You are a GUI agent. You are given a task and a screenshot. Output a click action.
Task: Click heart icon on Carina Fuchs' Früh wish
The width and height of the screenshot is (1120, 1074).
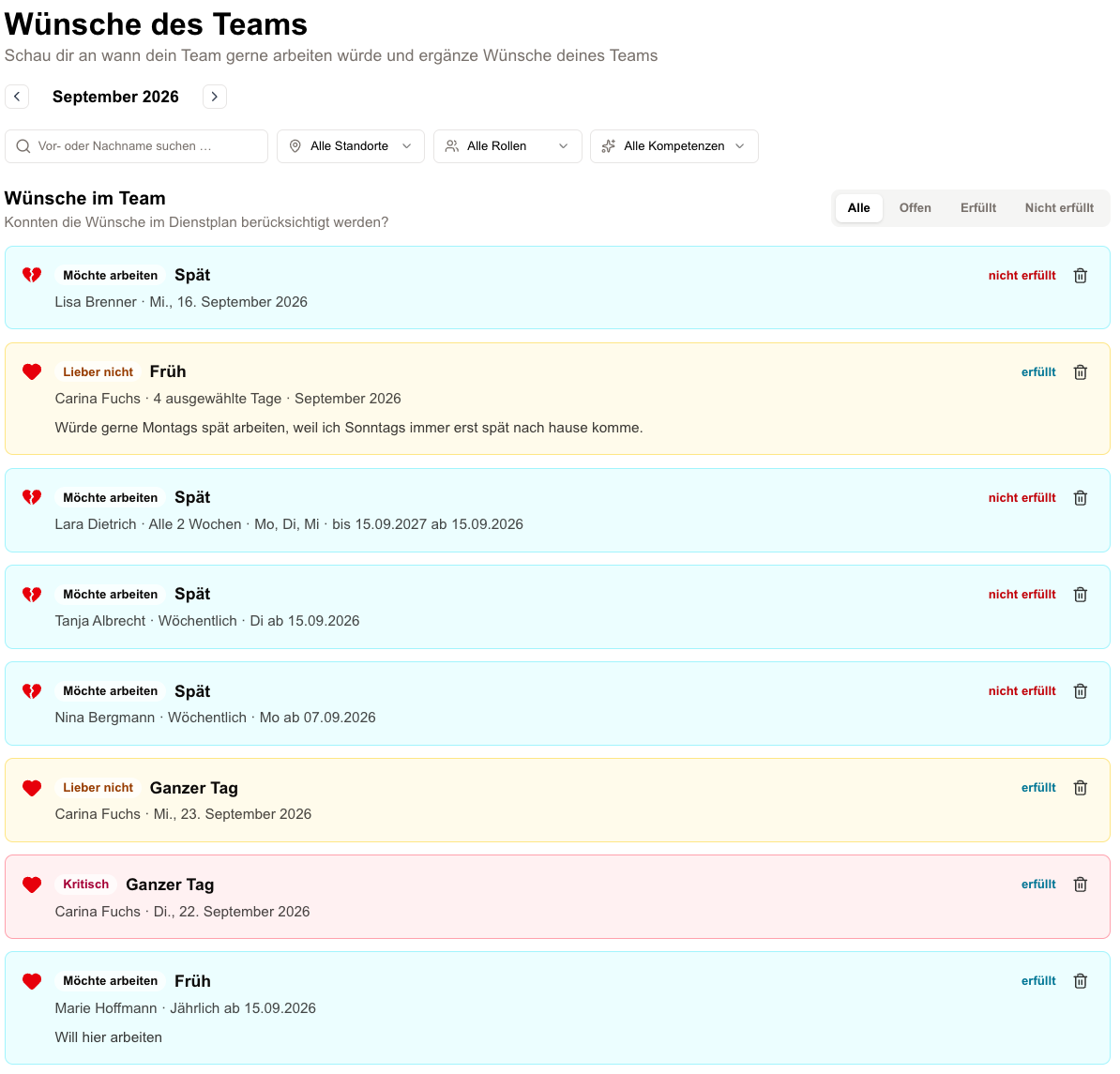[x=32, y=371]
